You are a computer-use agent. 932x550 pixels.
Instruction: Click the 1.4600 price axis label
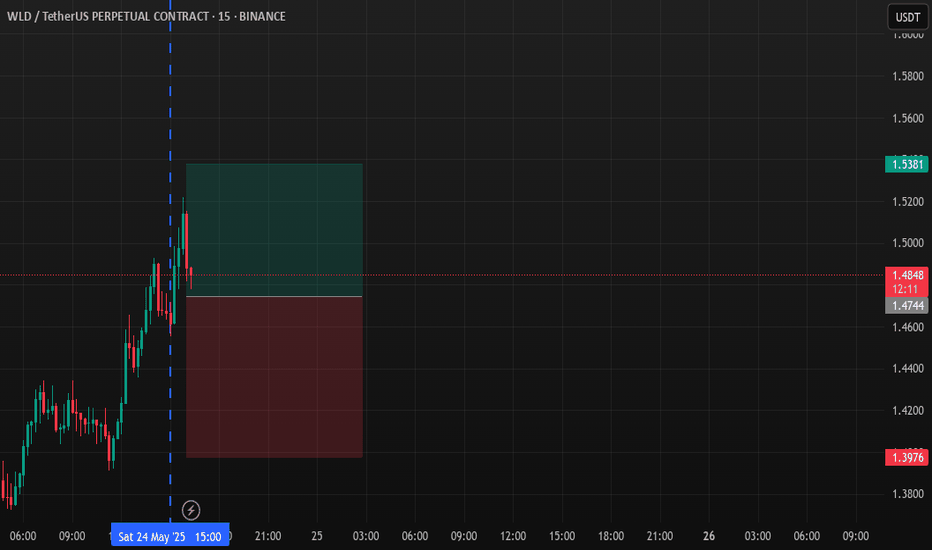coord(908,327)
